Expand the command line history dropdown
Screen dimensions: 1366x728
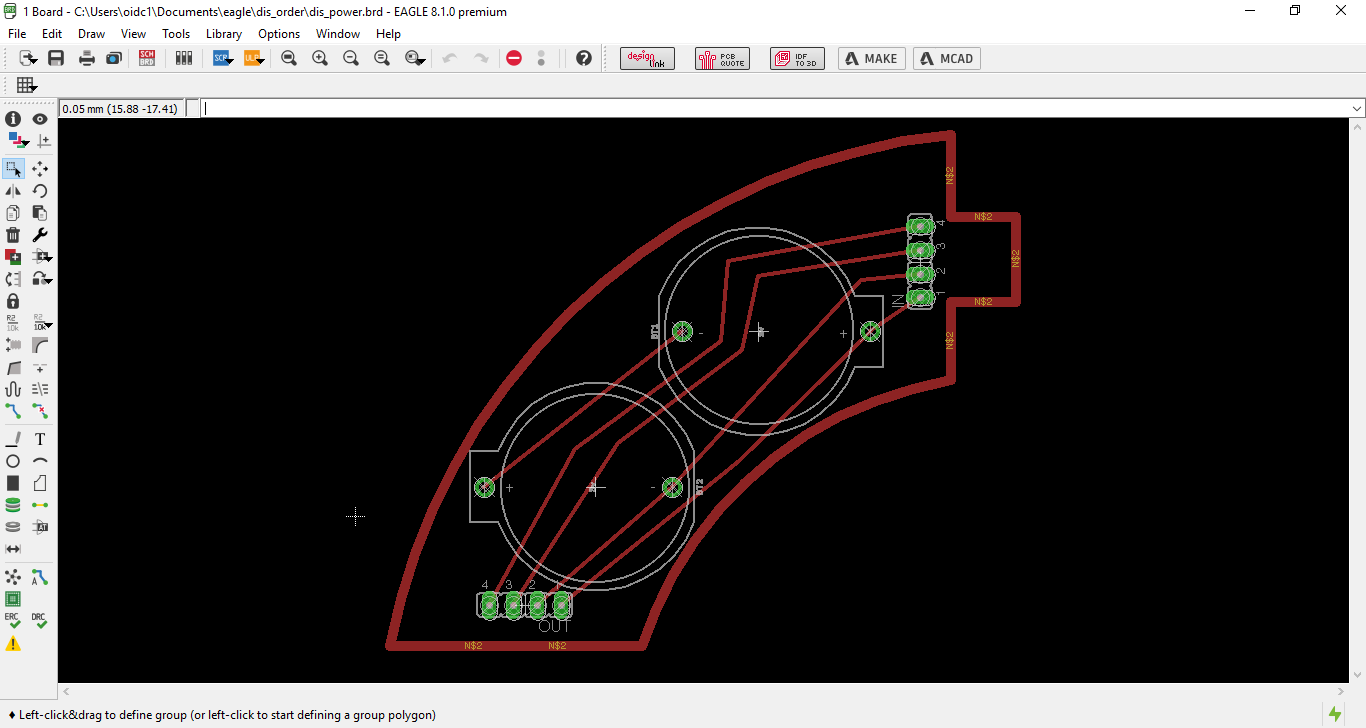pos(1357,108)
